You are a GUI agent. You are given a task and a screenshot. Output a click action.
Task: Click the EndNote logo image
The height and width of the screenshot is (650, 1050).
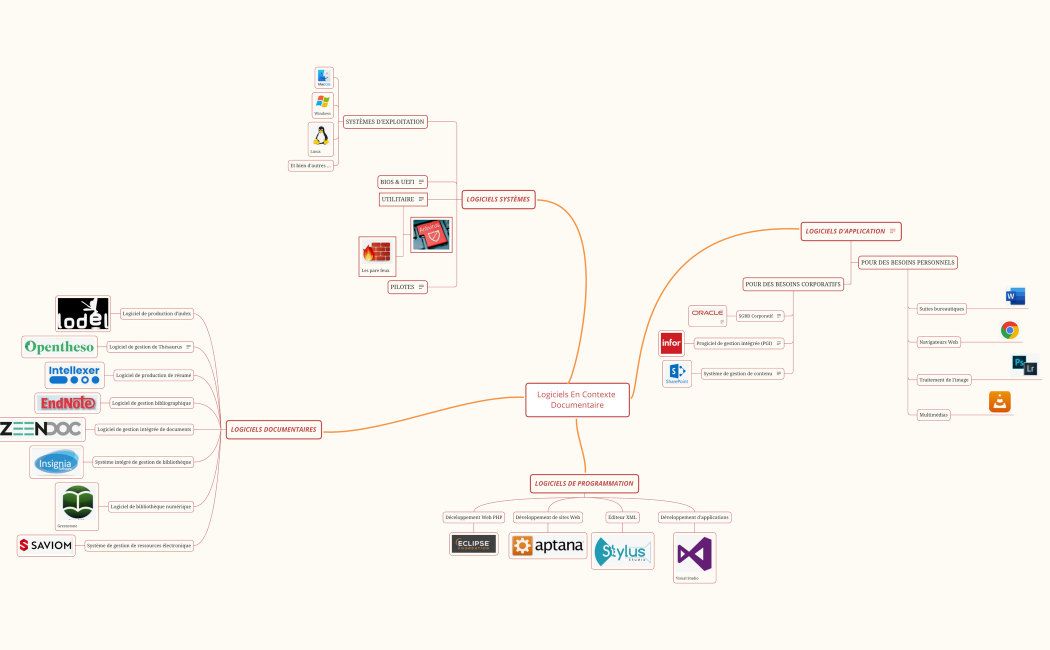(66, 403)
